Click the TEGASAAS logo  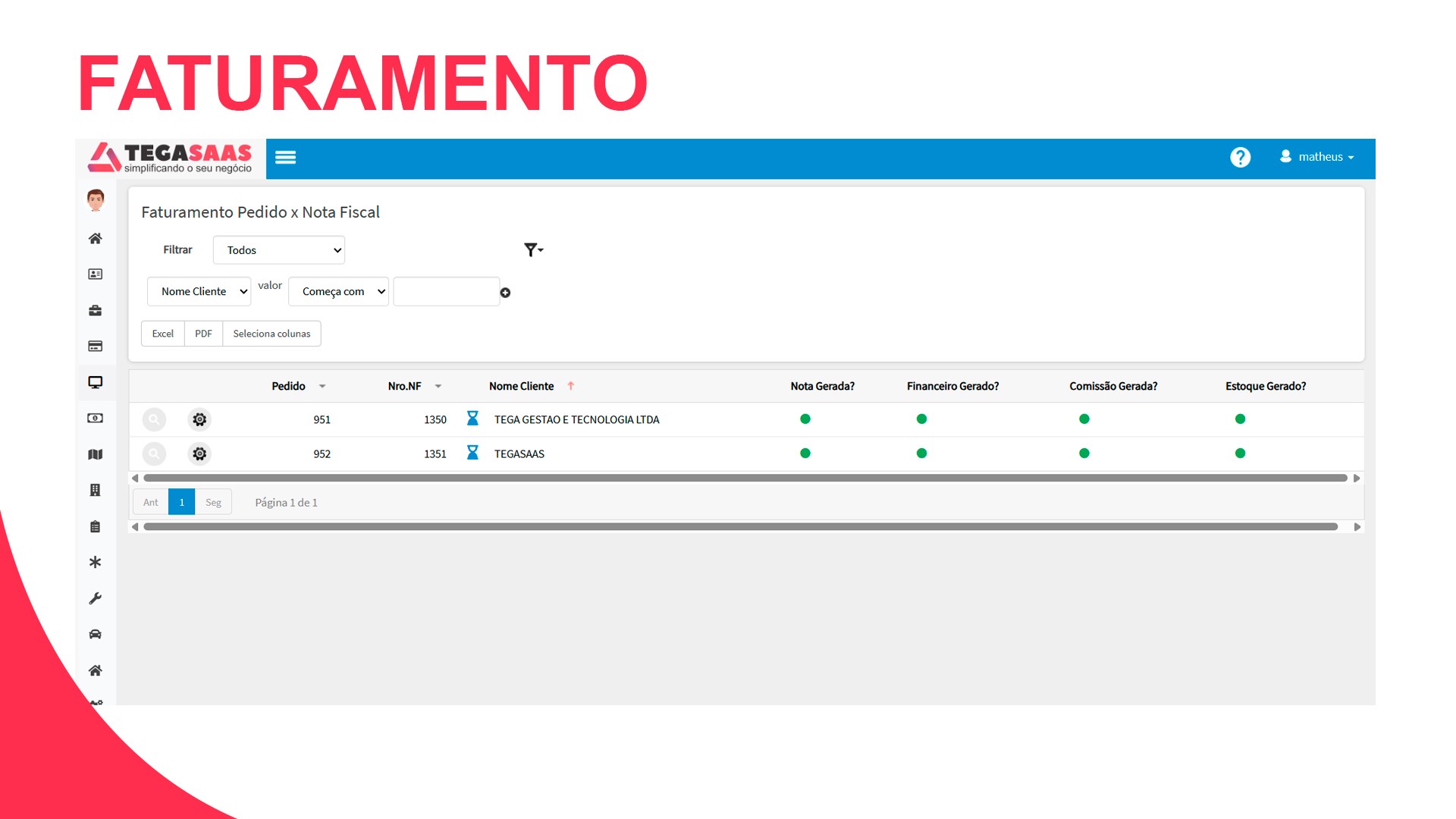coord(171,158)
